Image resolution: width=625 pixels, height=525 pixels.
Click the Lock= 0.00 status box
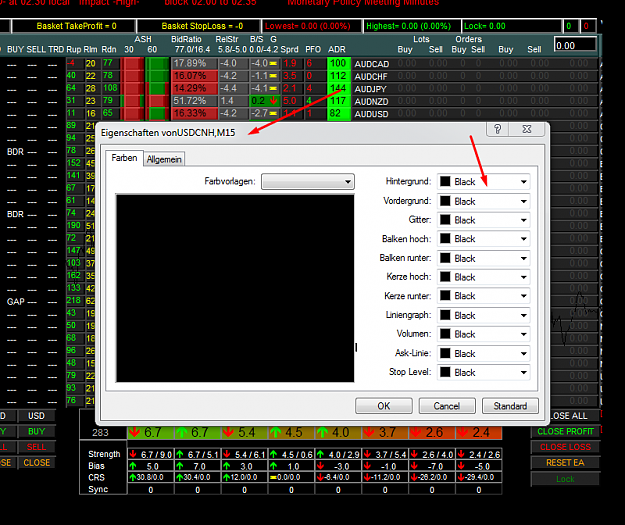[512, 26]
